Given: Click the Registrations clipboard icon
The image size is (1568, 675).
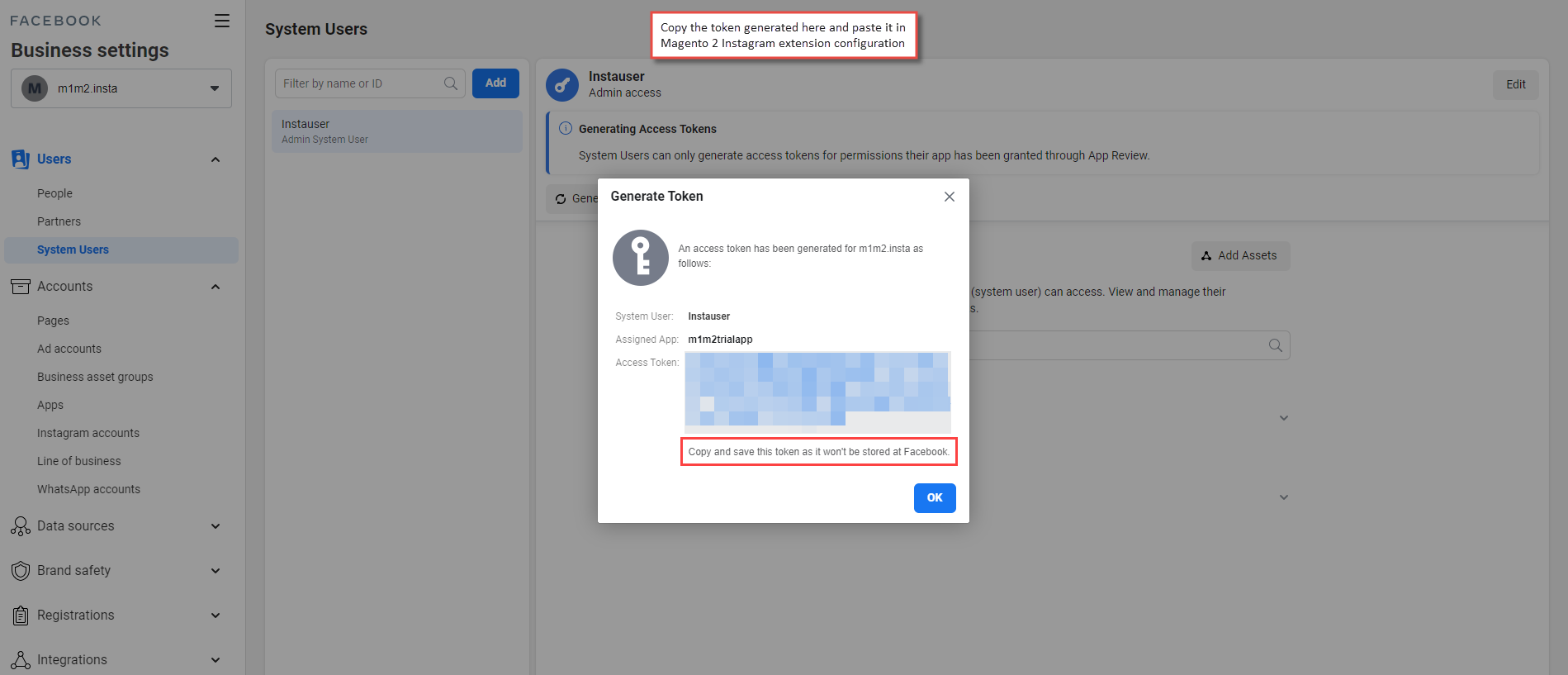Looking at the screenshot, I should 21,616.
